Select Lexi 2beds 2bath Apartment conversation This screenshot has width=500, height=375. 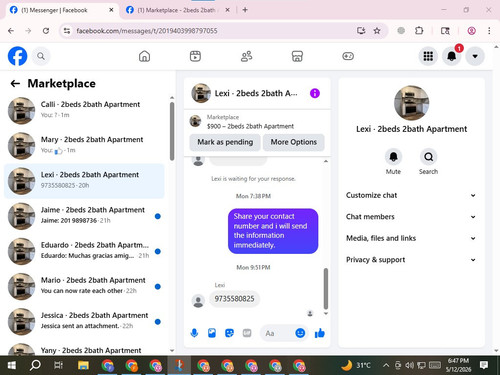coord(84,181)
